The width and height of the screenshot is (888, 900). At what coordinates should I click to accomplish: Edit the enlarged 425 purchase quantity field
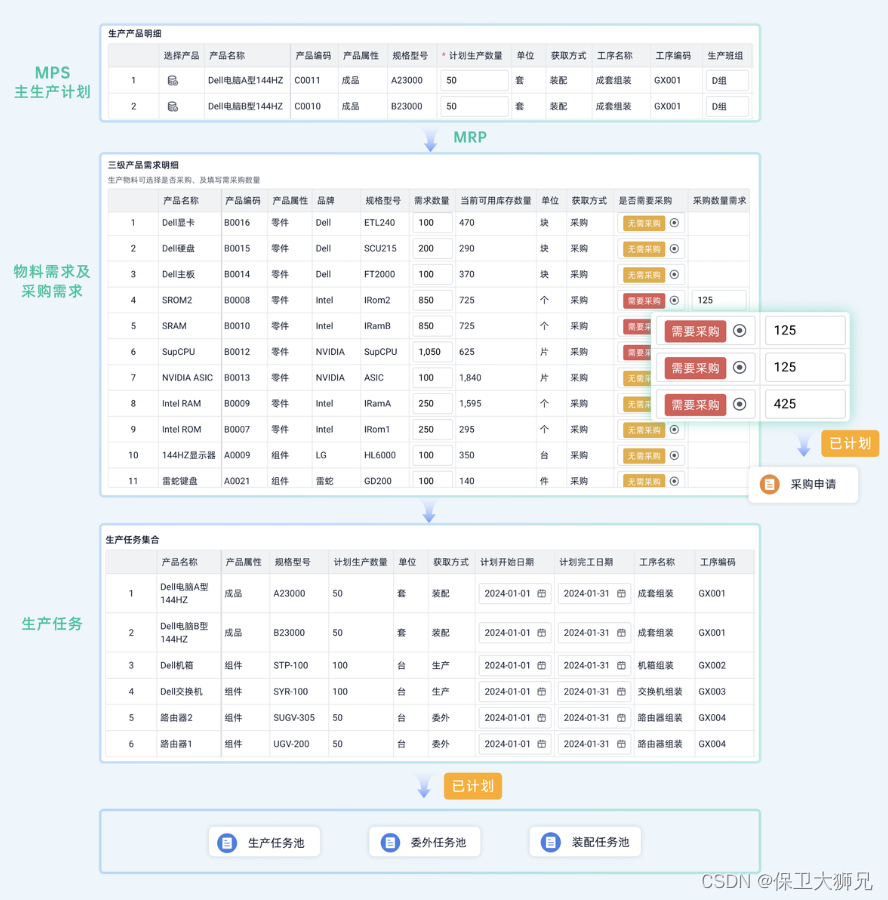(805, 404)
